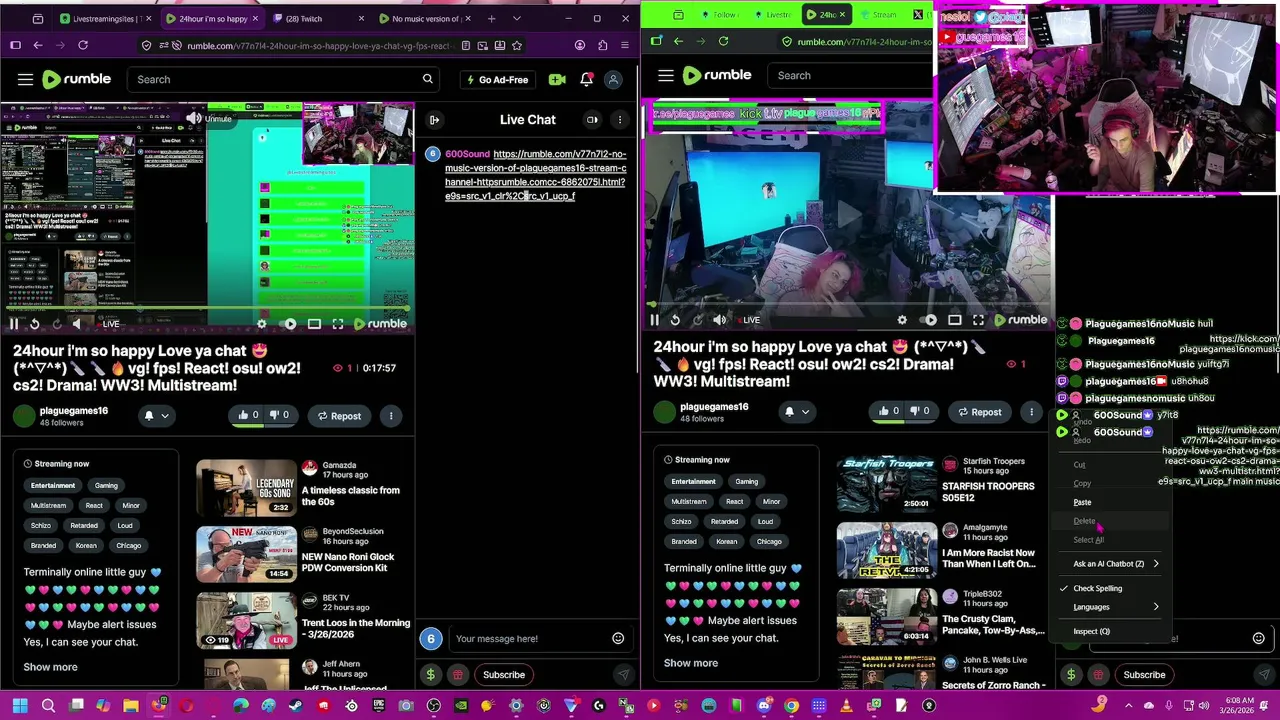Click the left player progress bar
This screenshot has height=720, width=1280.
click(x=208, y=310)
